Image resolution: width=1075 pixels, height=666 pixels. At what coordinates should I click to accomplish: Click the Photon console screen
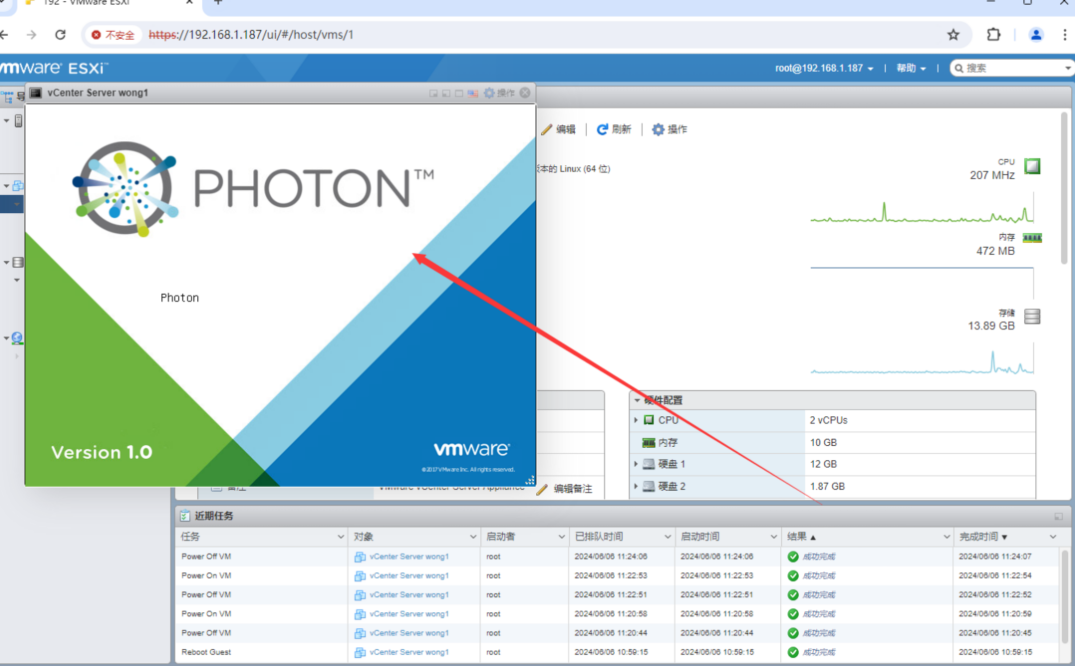[x=280, y=295]
